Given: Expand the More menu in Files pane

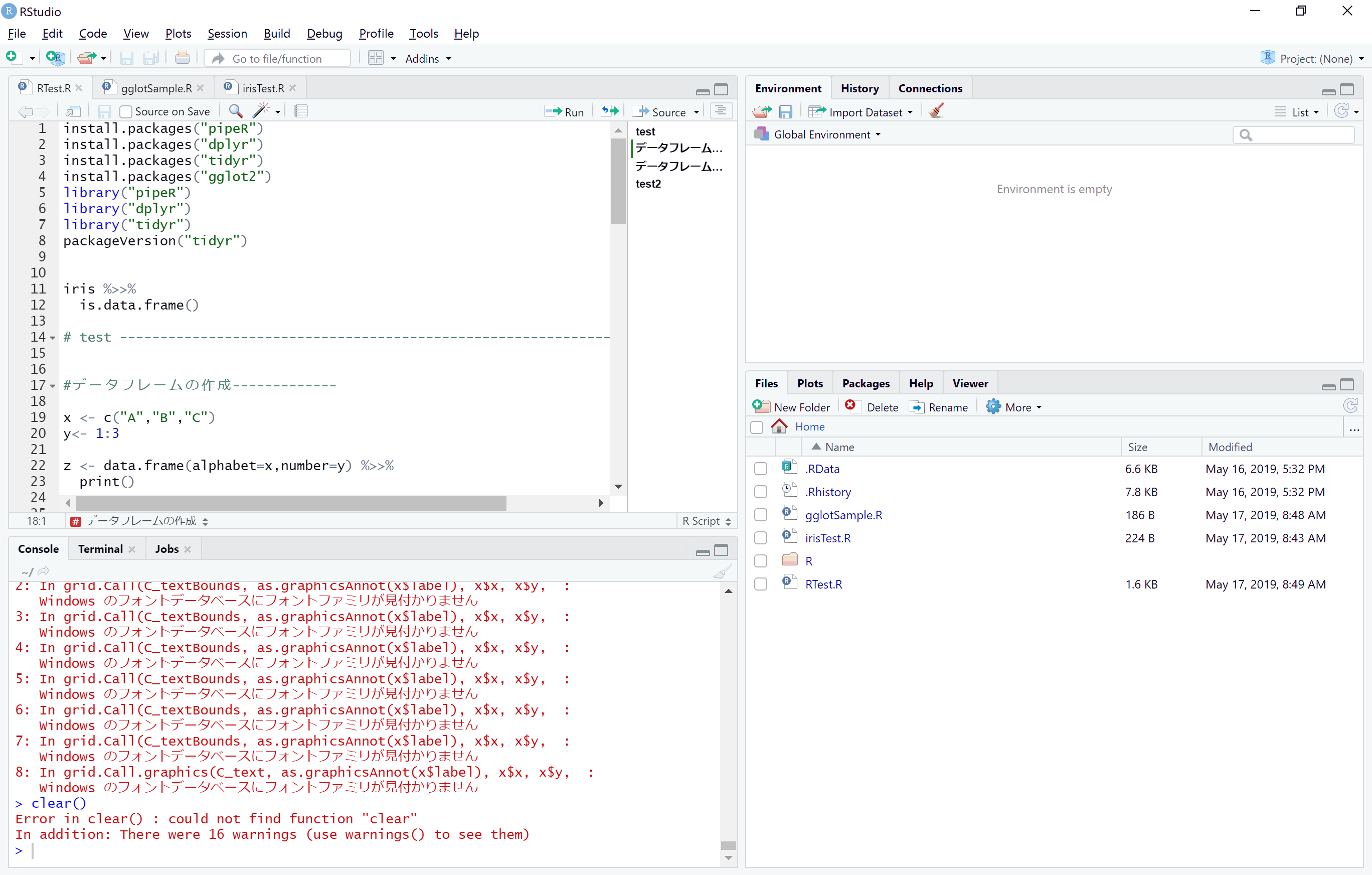Looking at the screenshot, I should tap(1014, 406).
